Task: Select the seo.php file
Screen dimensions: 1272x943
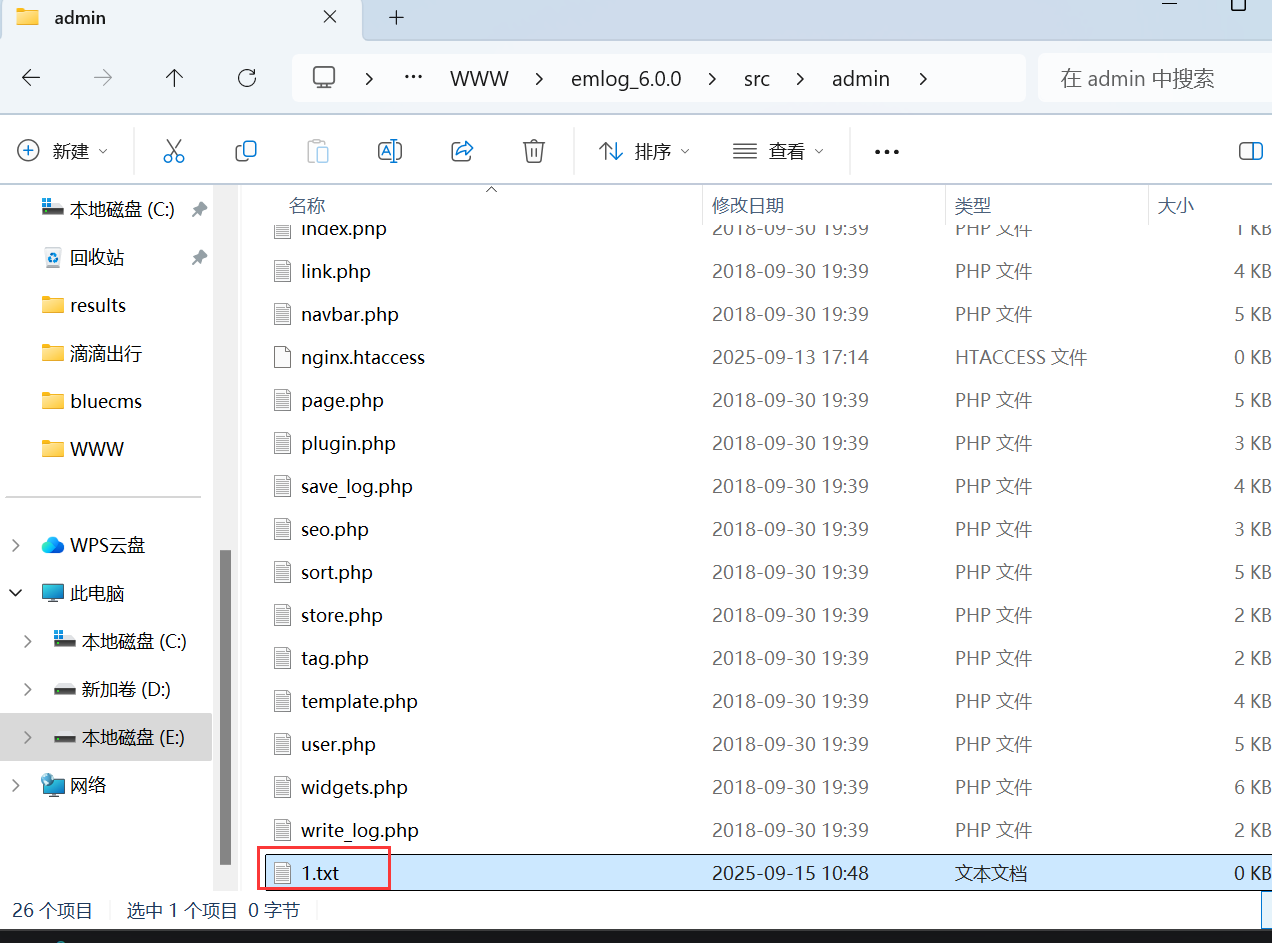Action: pyautogui.click(x=334, y=530)
